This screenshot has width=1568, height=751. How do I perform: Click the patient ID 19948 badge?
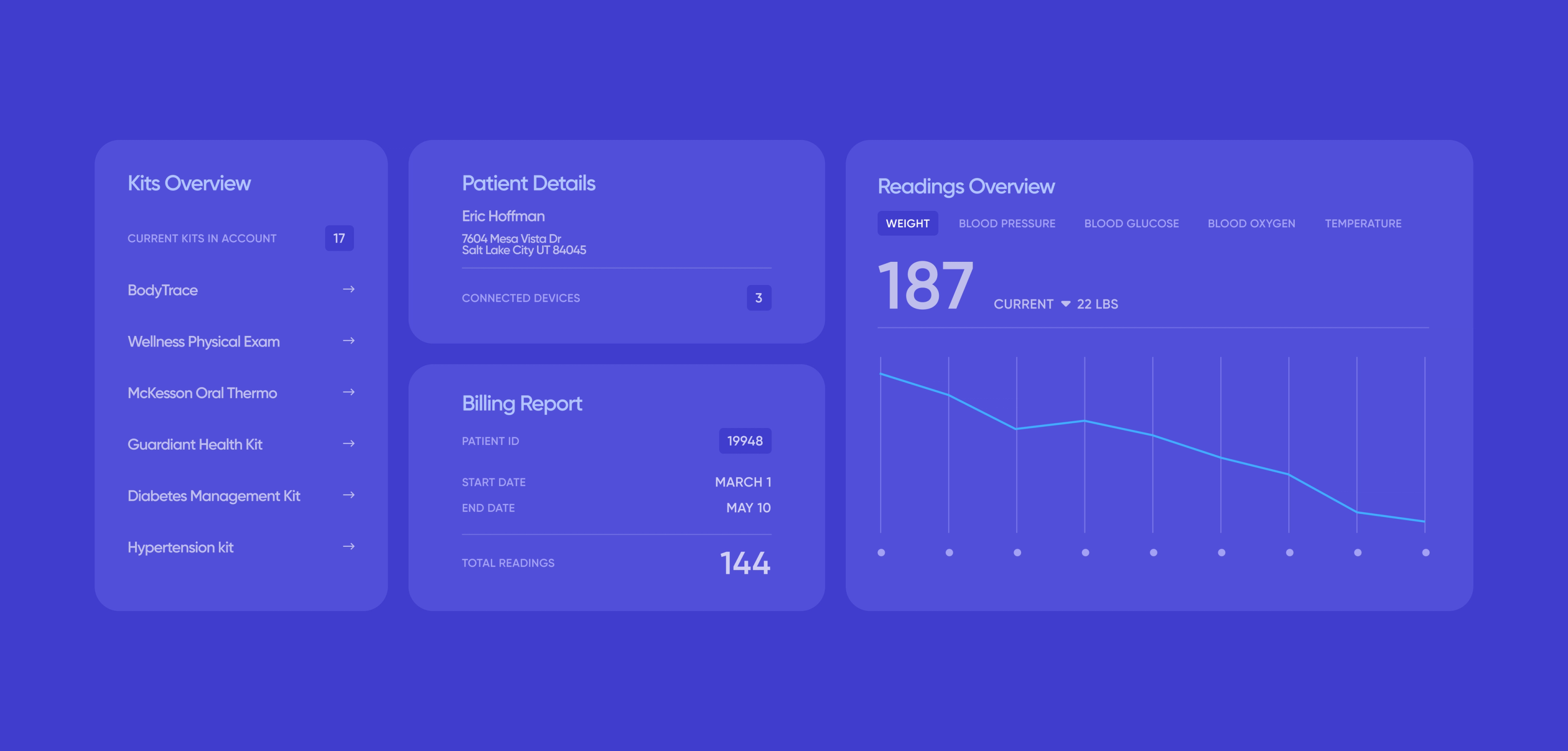coord(744,441)
